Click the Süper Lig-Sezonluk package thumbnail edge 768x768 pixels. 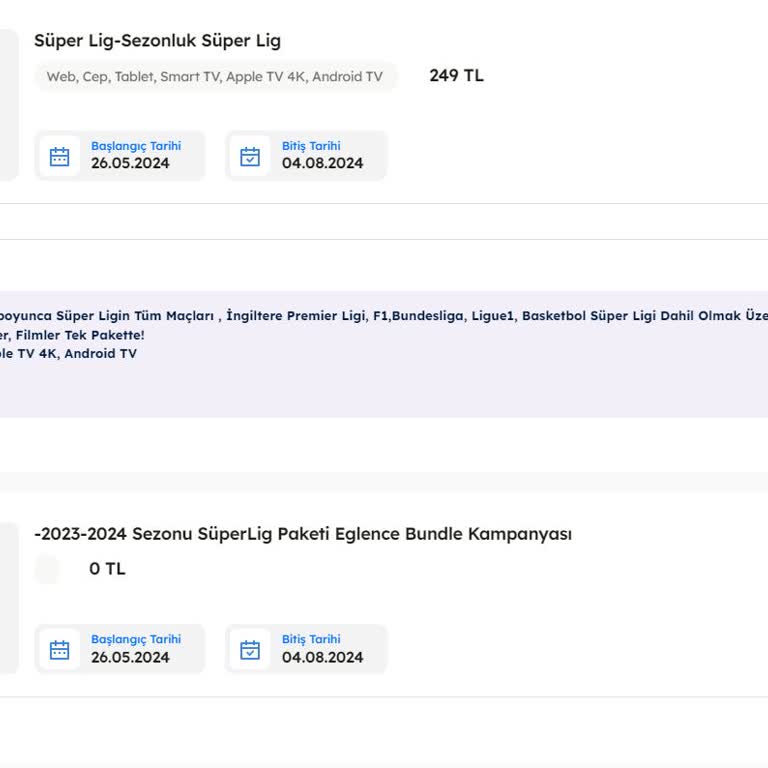point(8,105)
